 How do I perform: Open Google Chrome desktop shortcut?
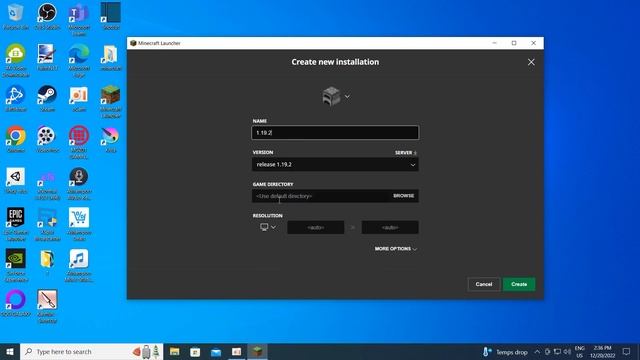point(16,139)
